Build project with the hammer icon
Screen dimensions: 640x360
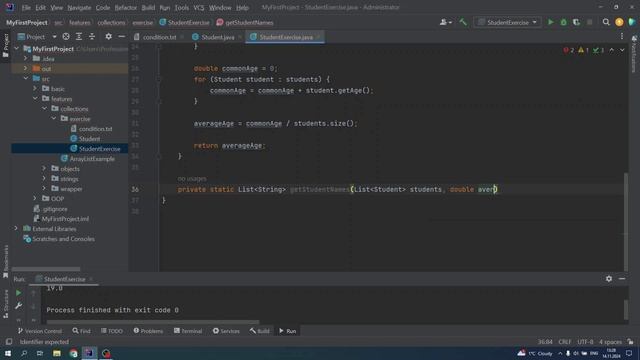click(463, 22)
